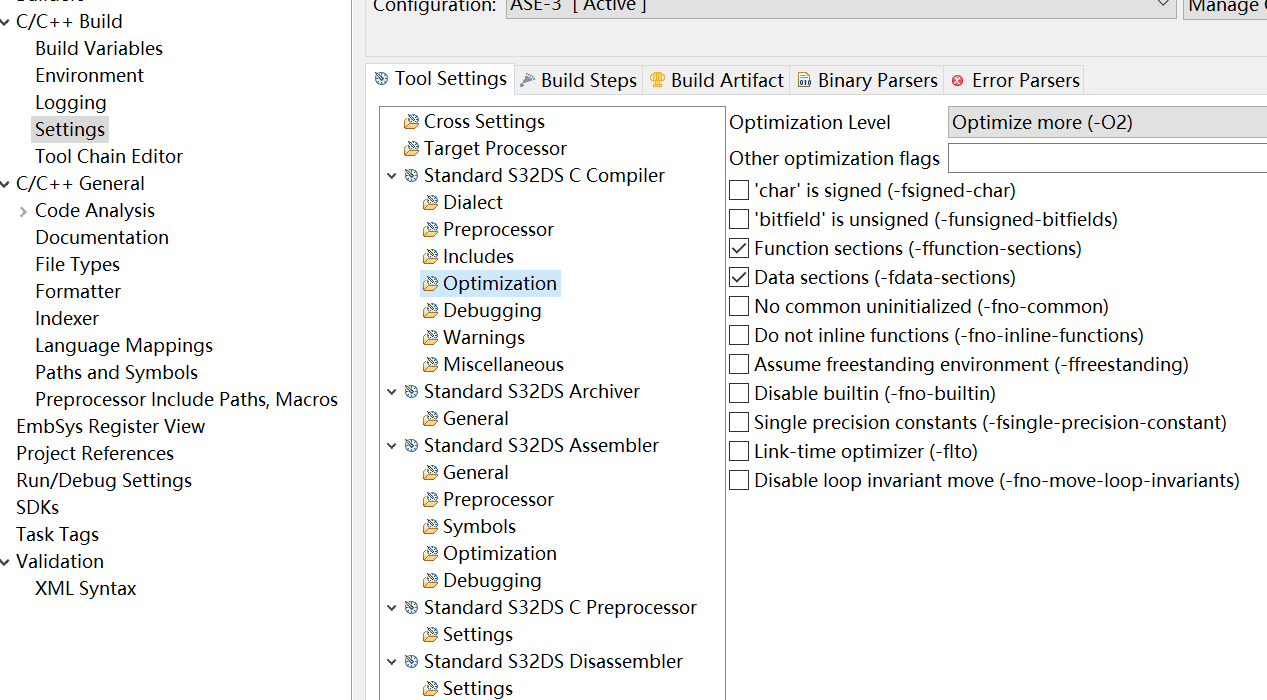Open the Optimization Level dropdown
Image resolution: width=1267 pixels, height=700 pixels.
[1107, 123]
